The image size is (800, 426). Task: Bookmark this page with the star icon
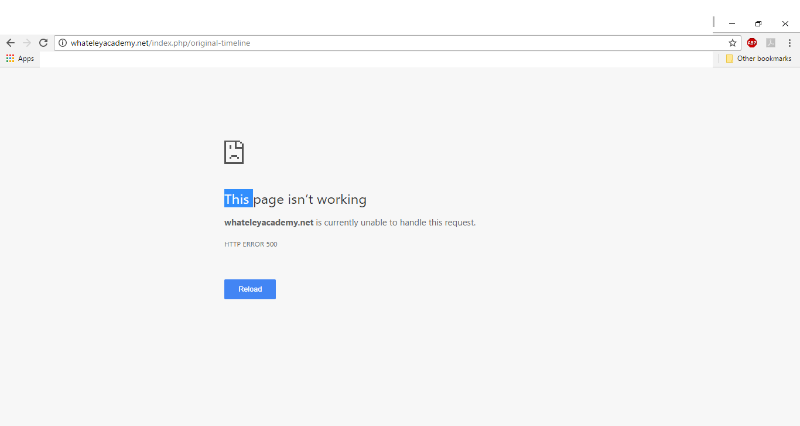(732, 43)
